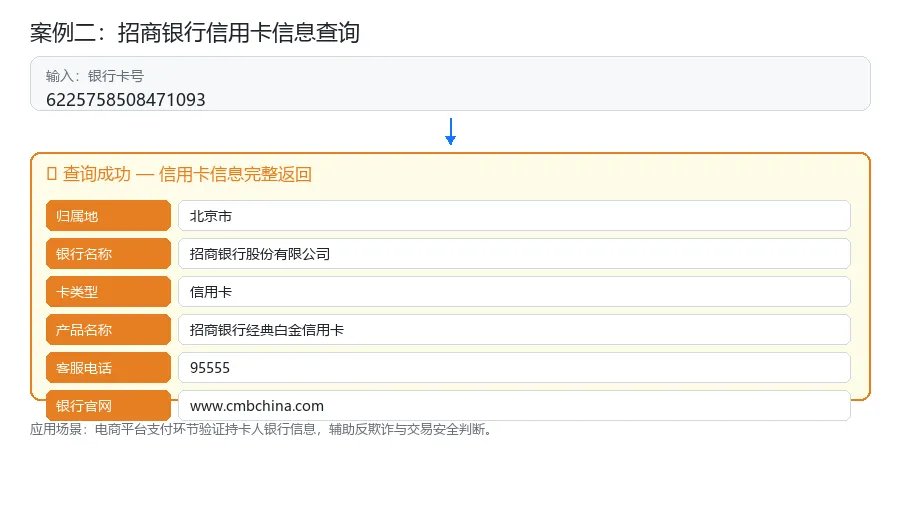Screen dimensions: 900x520
Task: Click the 招商银行股份有限公司 value
Action: [x=514, y=254]
